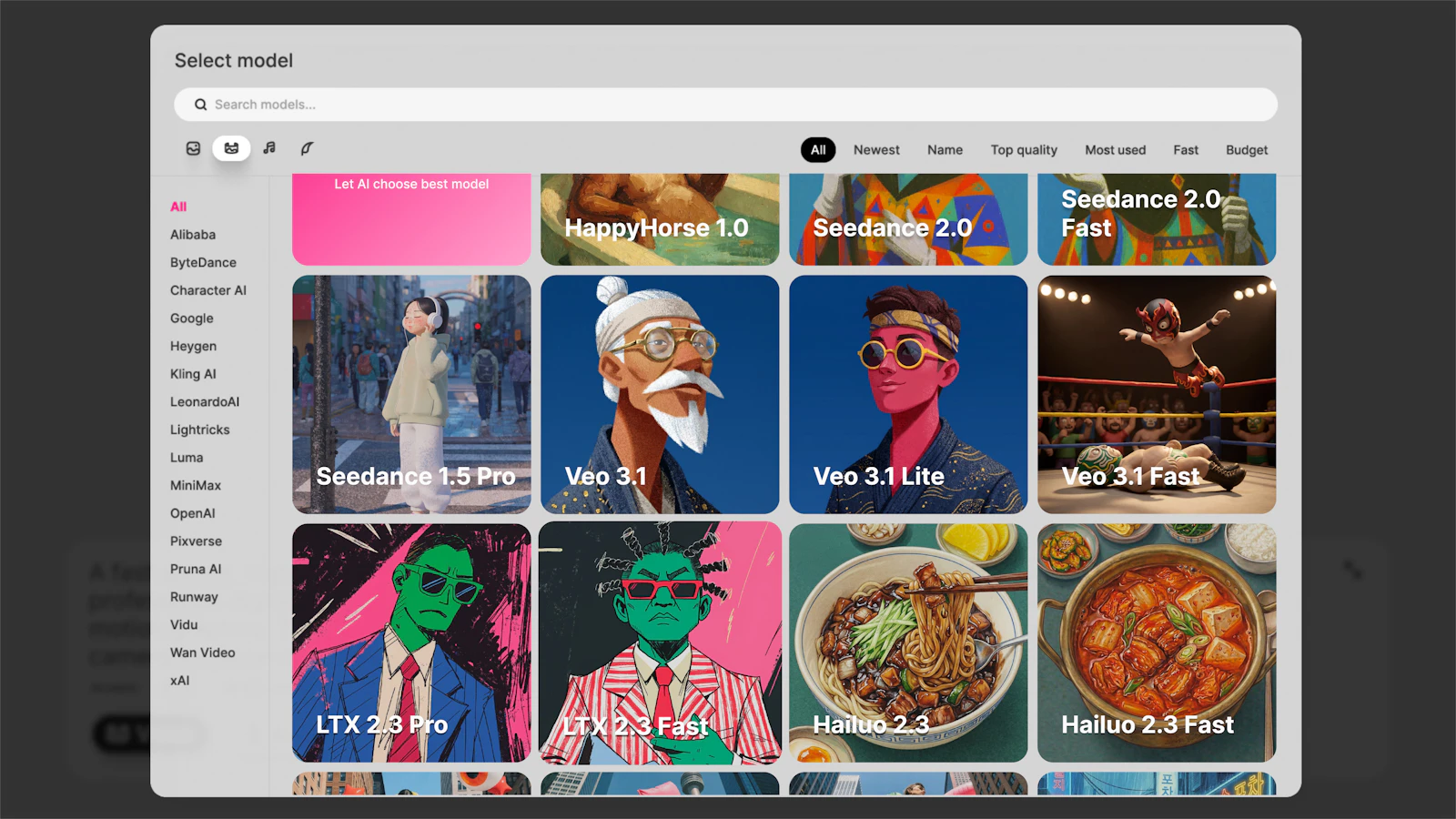
Task: Select the Seedance 1.5 Pro model
Action: pyautogui.click(x=411, y=395)
